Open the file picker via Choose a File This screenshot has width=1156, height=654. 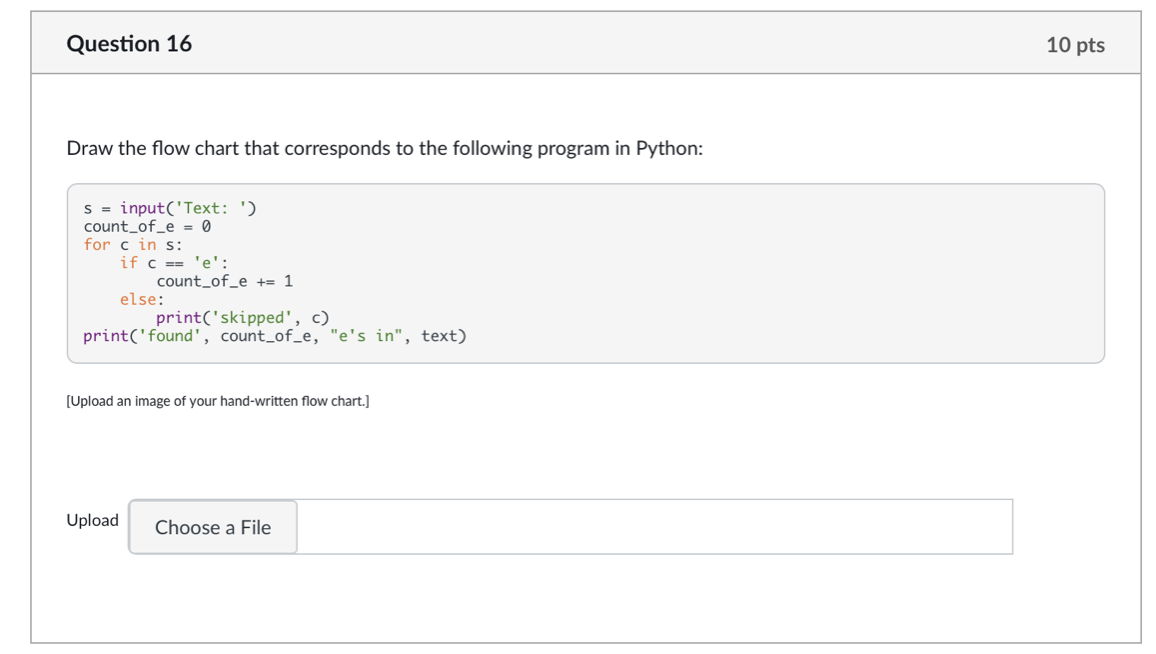click(212, 527)
